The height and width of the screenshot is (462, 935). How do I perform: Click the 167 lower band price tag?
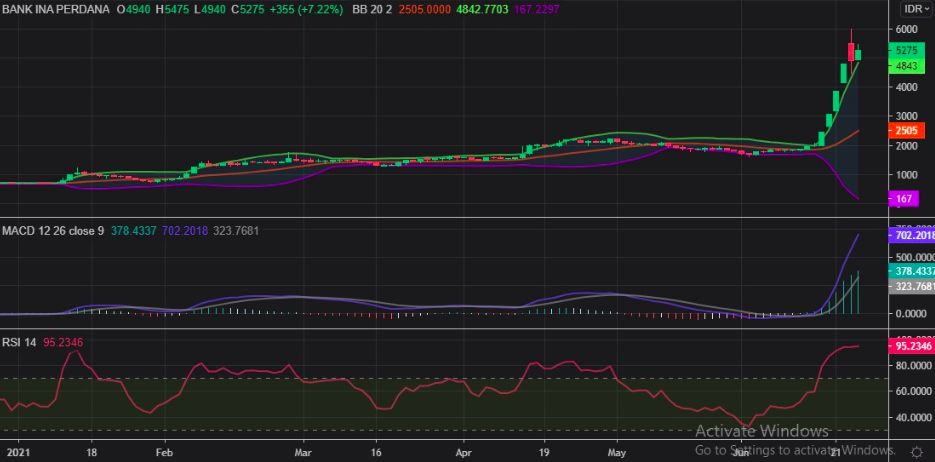(x=904, y=199)
